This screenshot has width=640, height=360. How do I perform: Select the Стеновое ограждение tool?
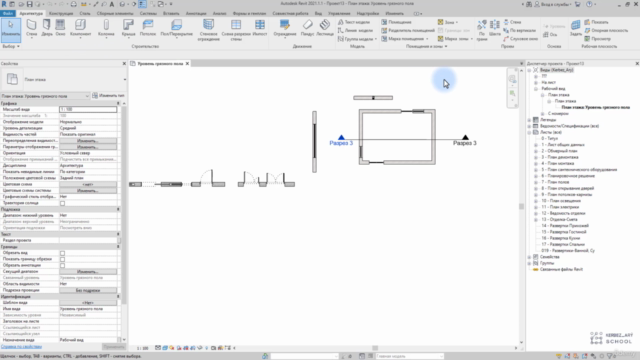pyautogui.click(x=208, y=30)
